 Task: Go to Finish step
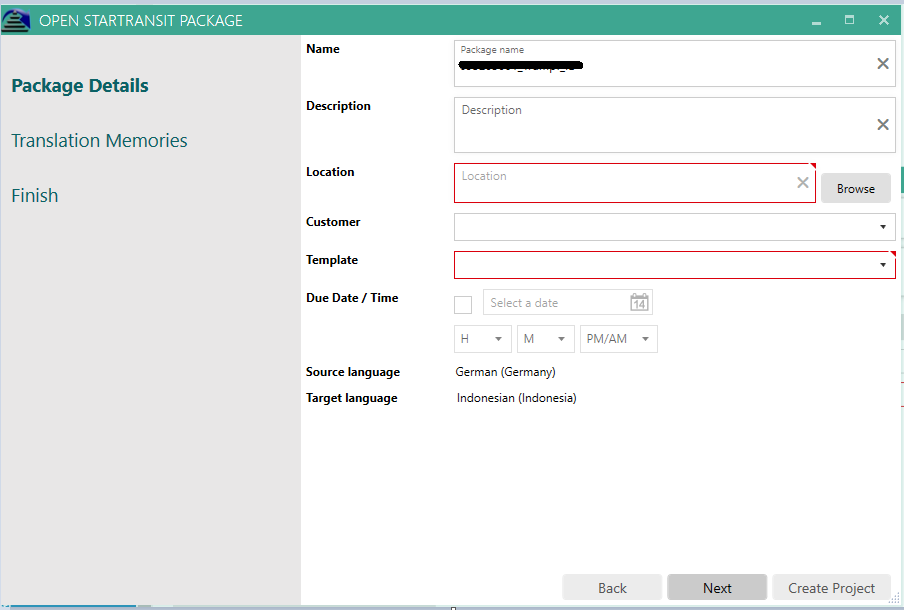pos(35,195)
